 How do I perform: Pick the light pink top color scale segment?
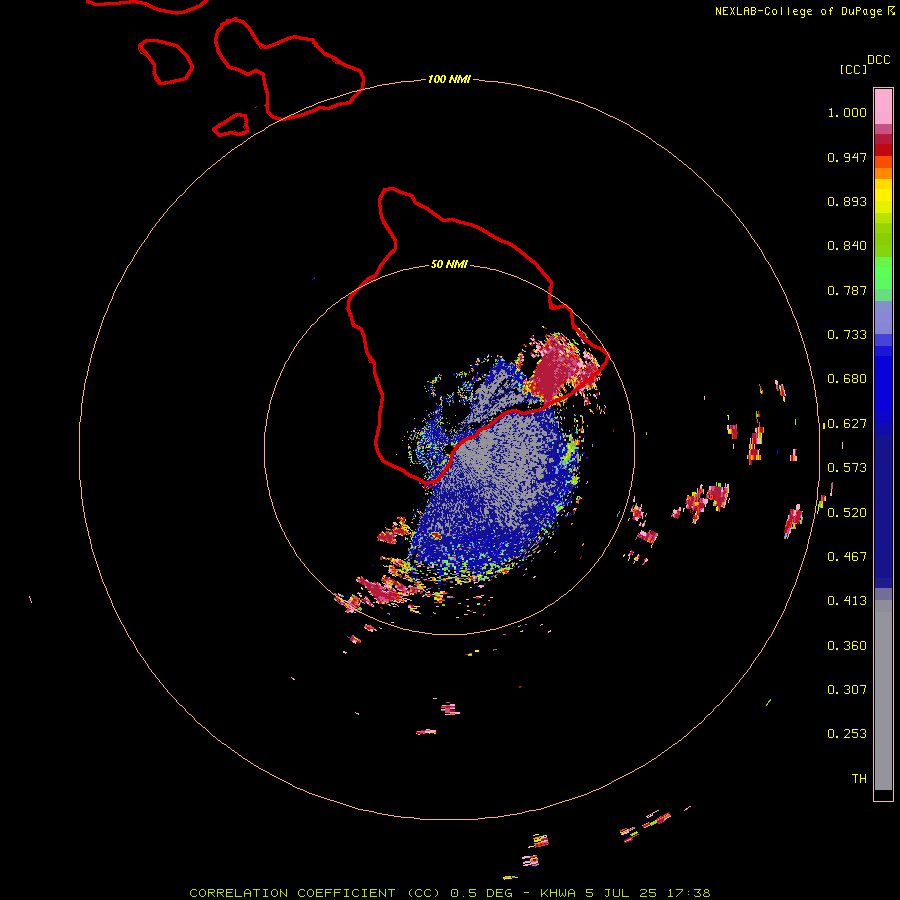(883, 107)
